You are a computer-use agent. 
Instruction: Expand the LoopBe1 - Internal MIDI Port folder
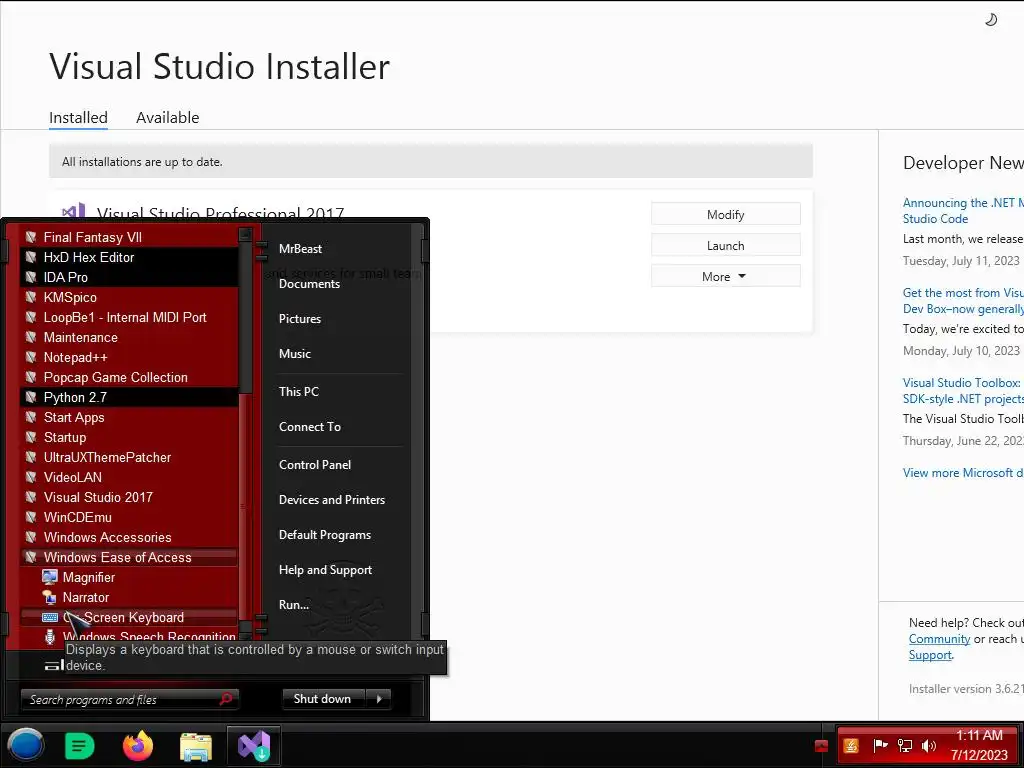point(129,317)
